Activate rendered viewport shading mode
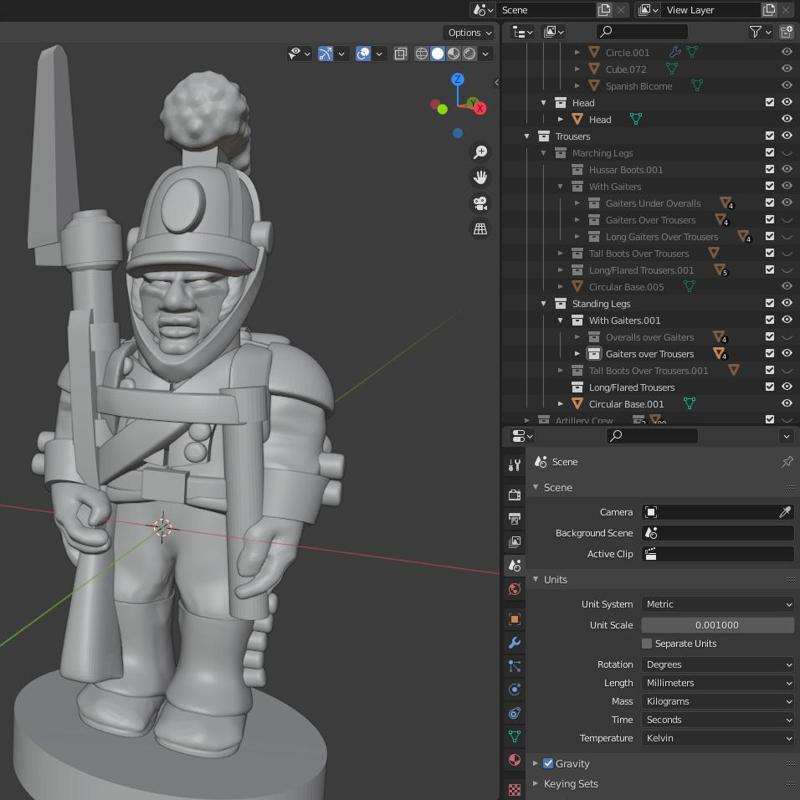The width and height of the screenshot is (800, 800). pyautogui.click(x=468, y=54)
